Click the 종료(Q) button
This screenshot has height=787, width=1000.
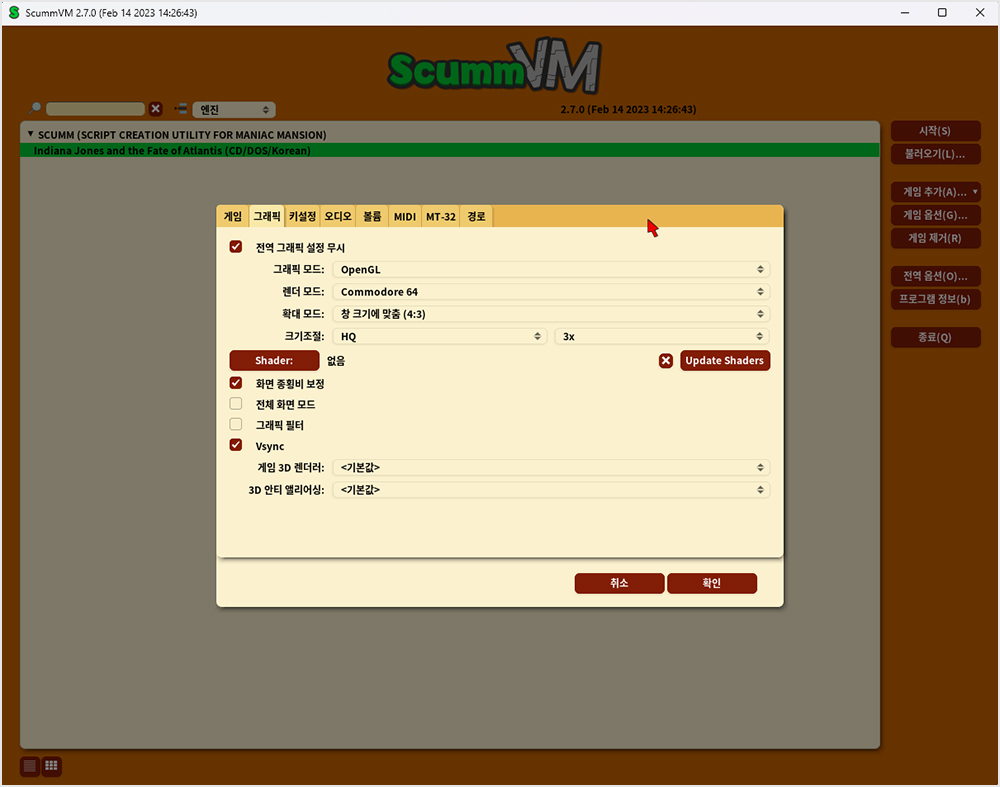935,337
